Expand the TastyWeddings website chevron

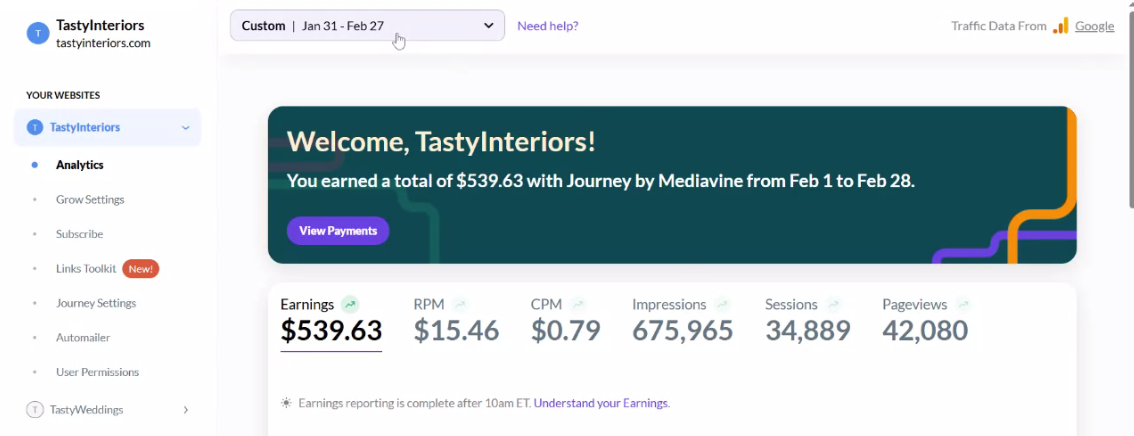tap(185, 410)
